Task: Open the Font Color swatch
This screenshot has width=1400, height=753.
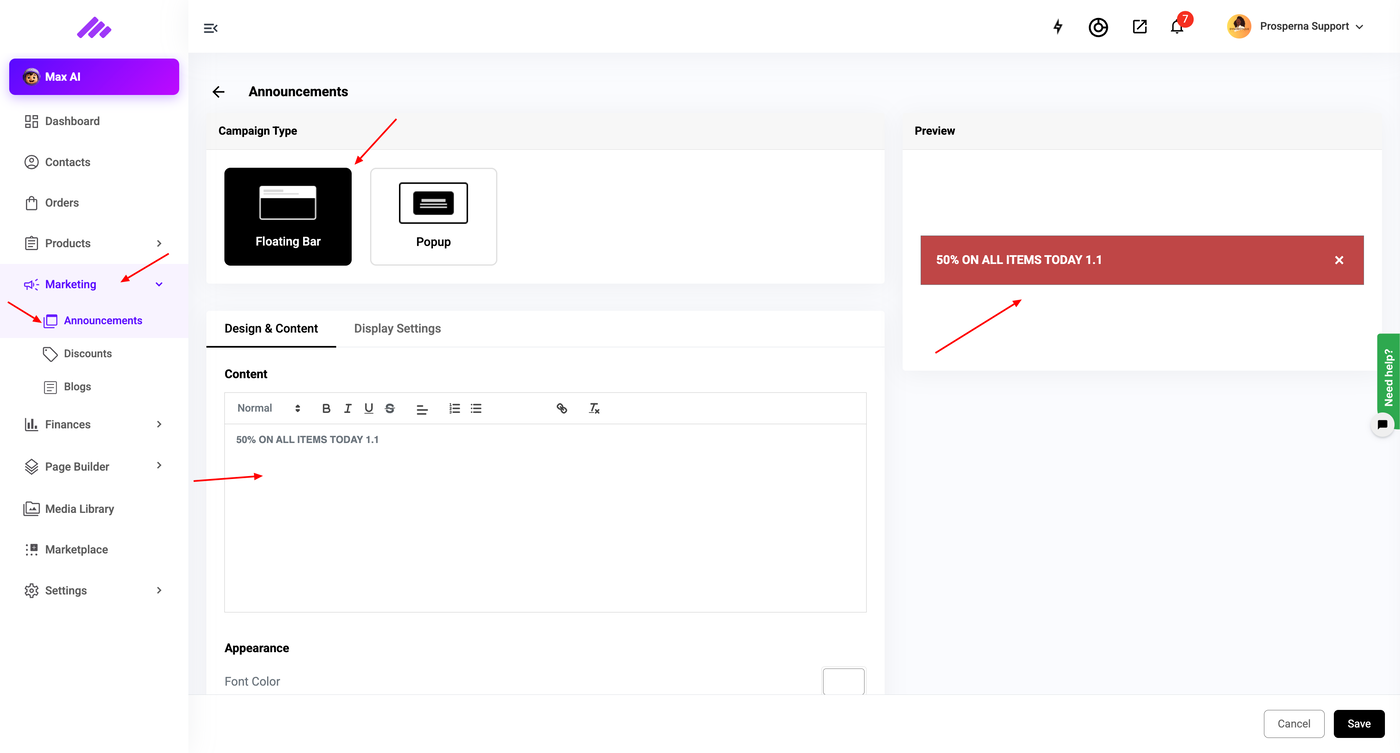Action: point(843,682)
